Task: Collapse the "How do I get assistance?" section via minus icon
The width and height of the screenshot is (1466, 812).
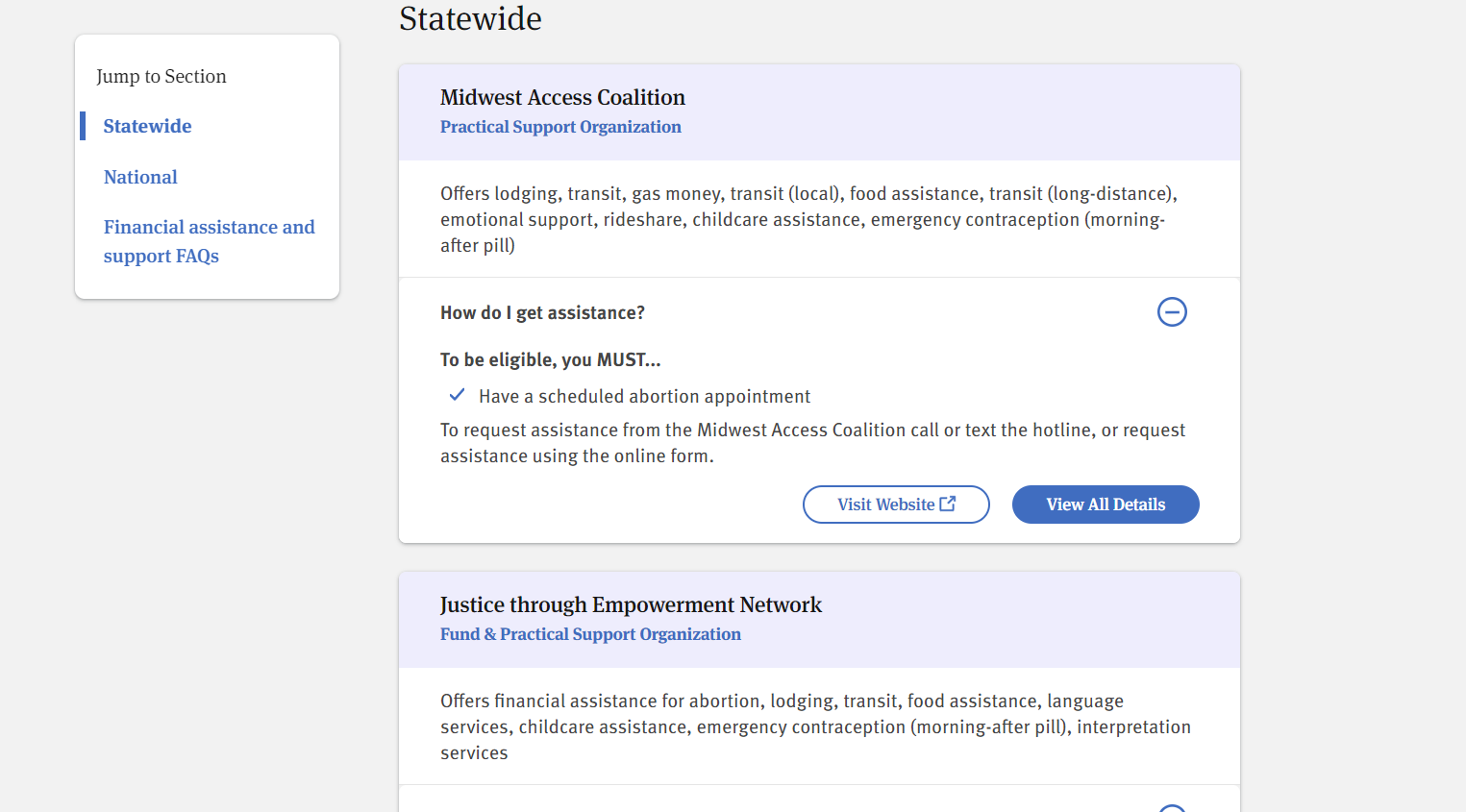Action: pos(1172,311)
